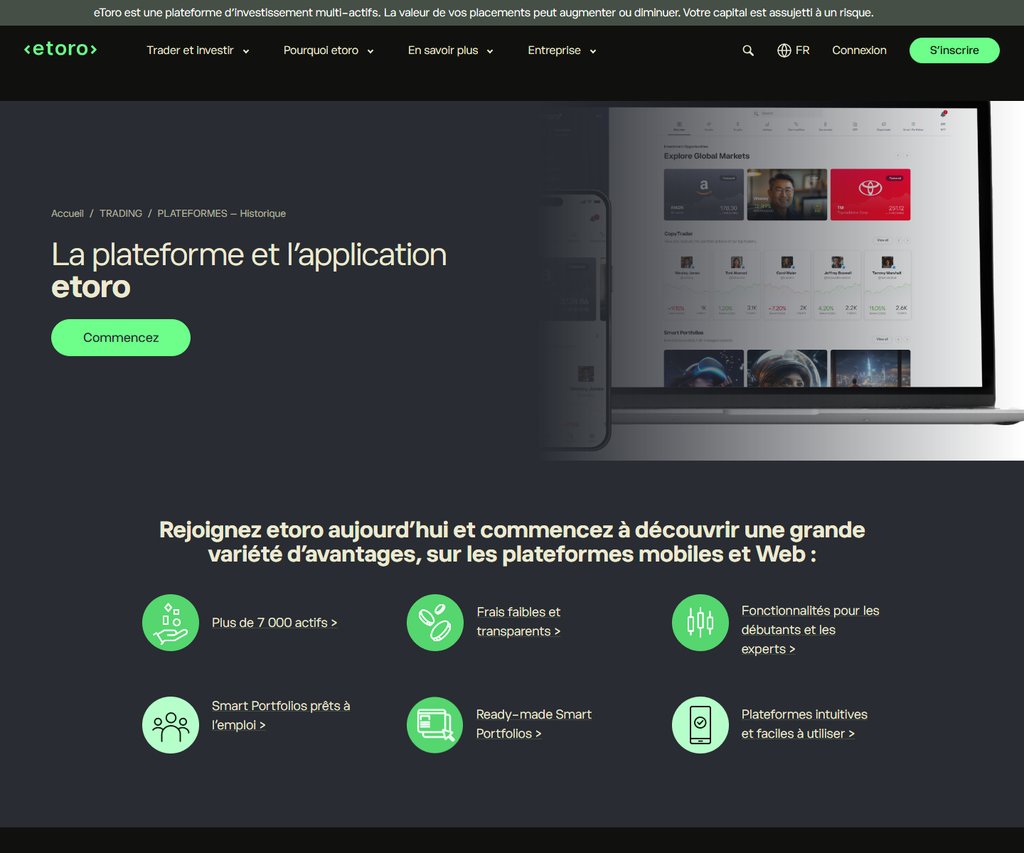Go to TRADING breadcrumb

121,214
